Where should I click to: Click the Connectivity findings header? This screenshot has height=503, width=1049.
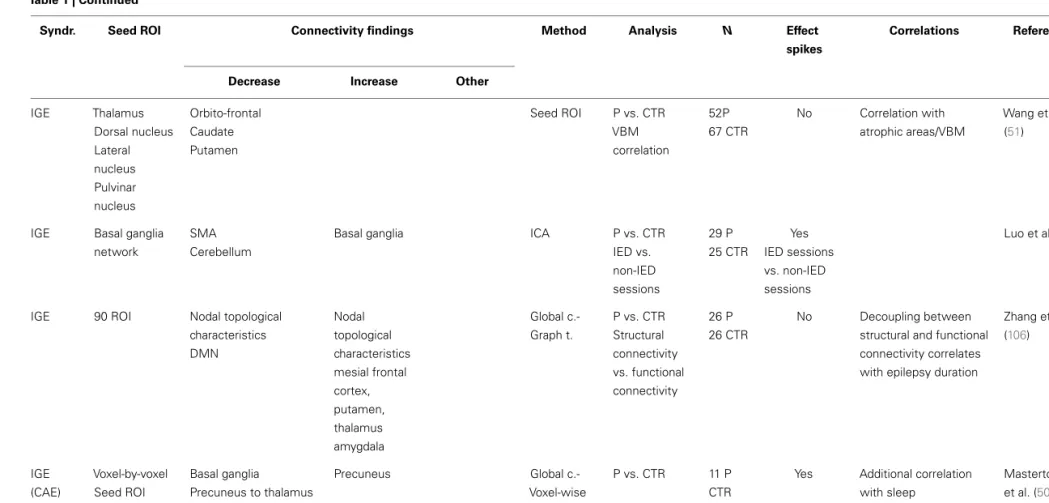click(x=352, y=31)
